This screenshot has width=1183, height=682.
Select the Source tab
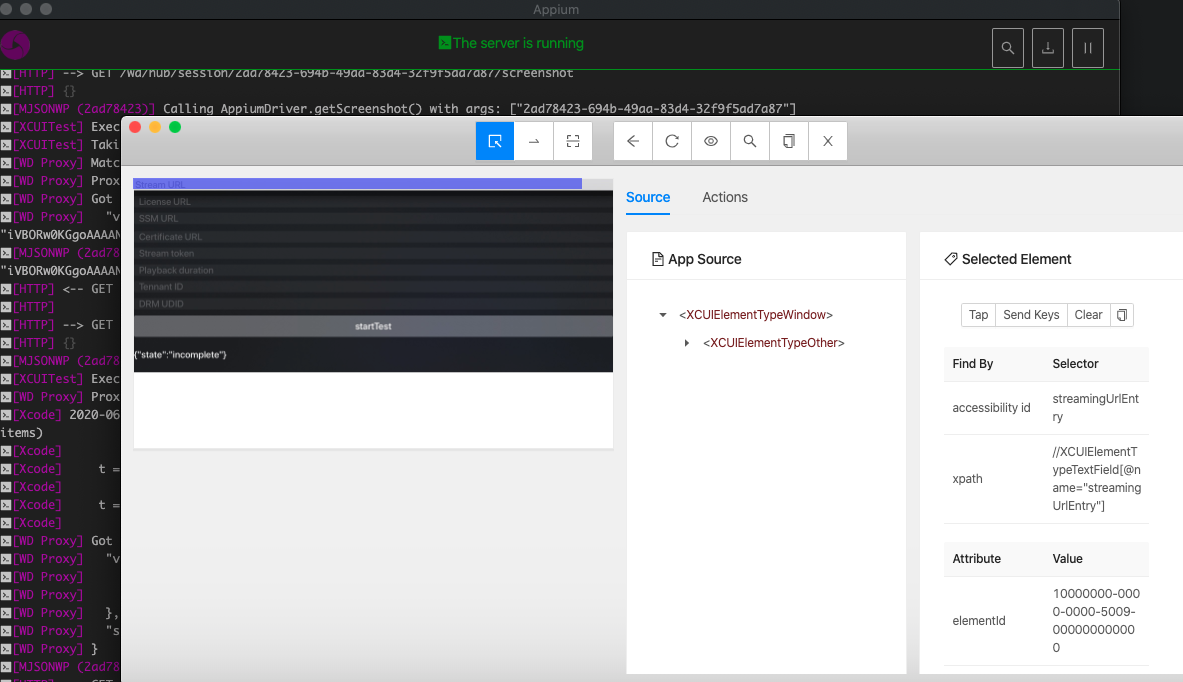(648, 197)
